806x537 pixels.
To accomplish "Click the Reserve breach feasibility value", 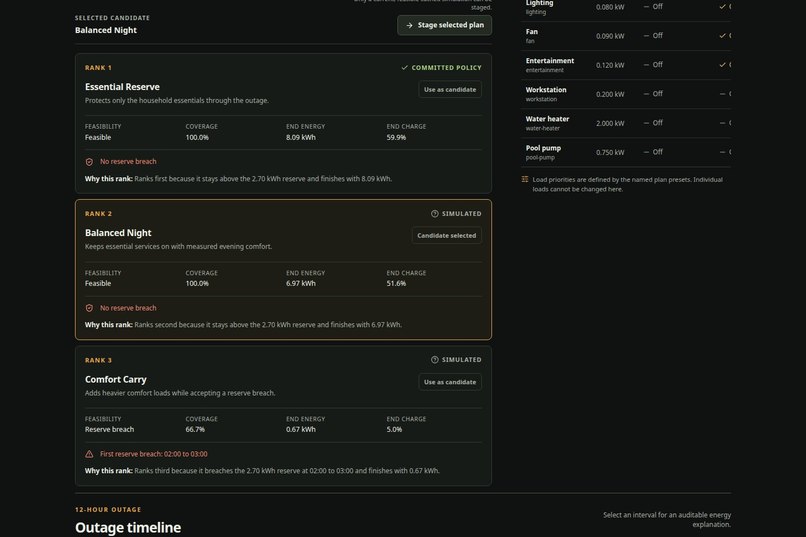I will tap(109, 429).
